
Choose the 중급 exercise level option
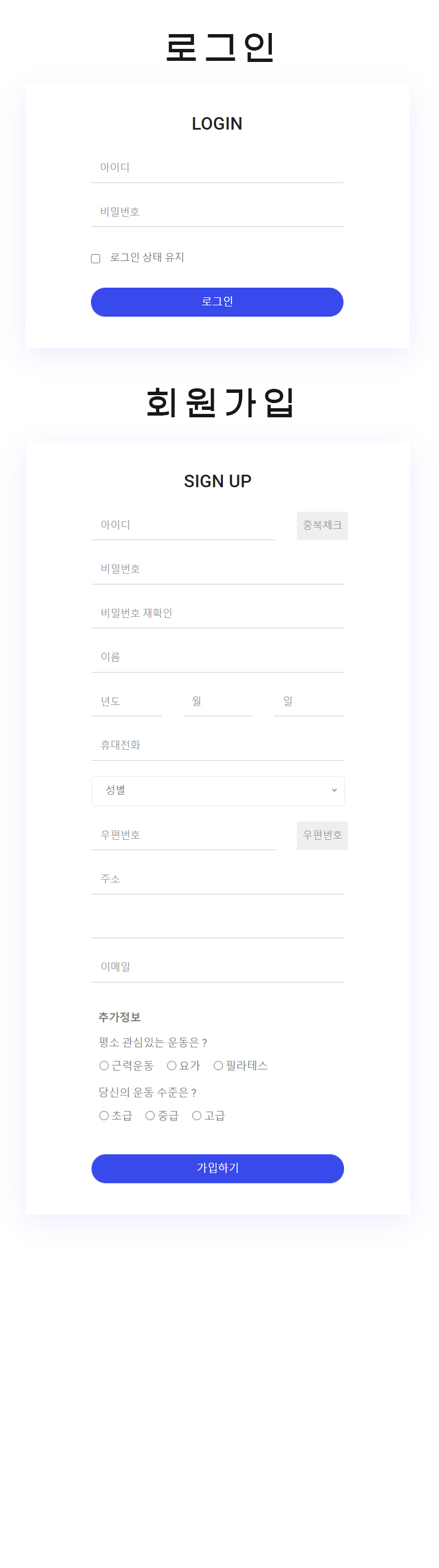pyautogui.click(x=150, y=1115)
